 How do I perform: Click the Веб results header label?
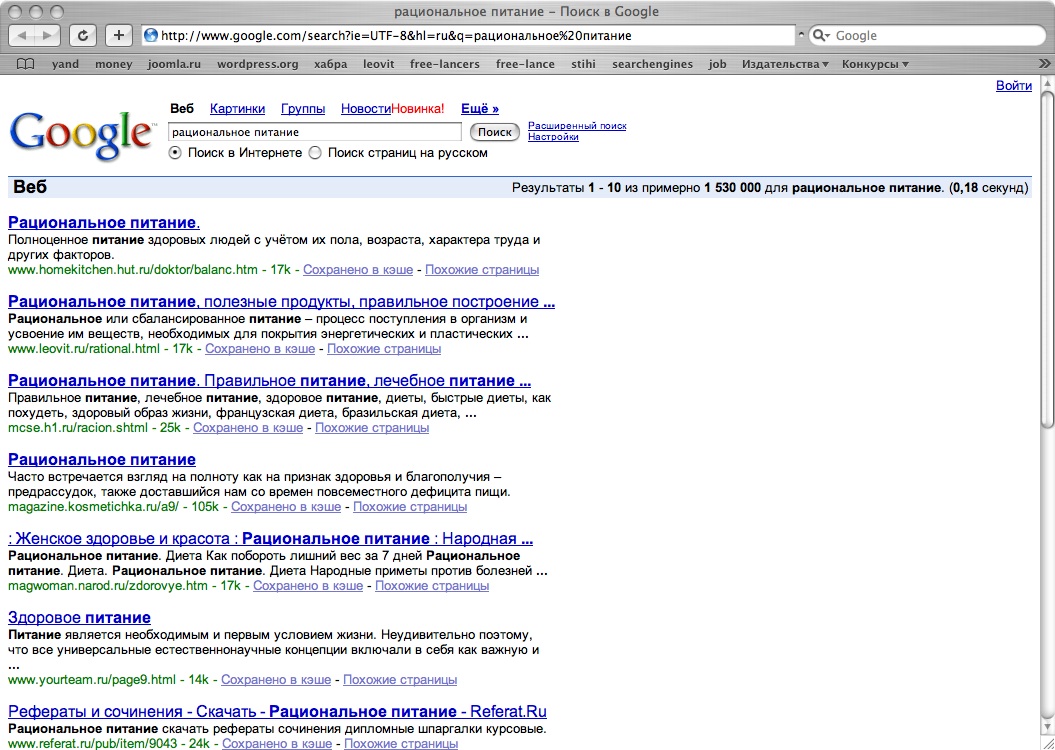(30, 187)
